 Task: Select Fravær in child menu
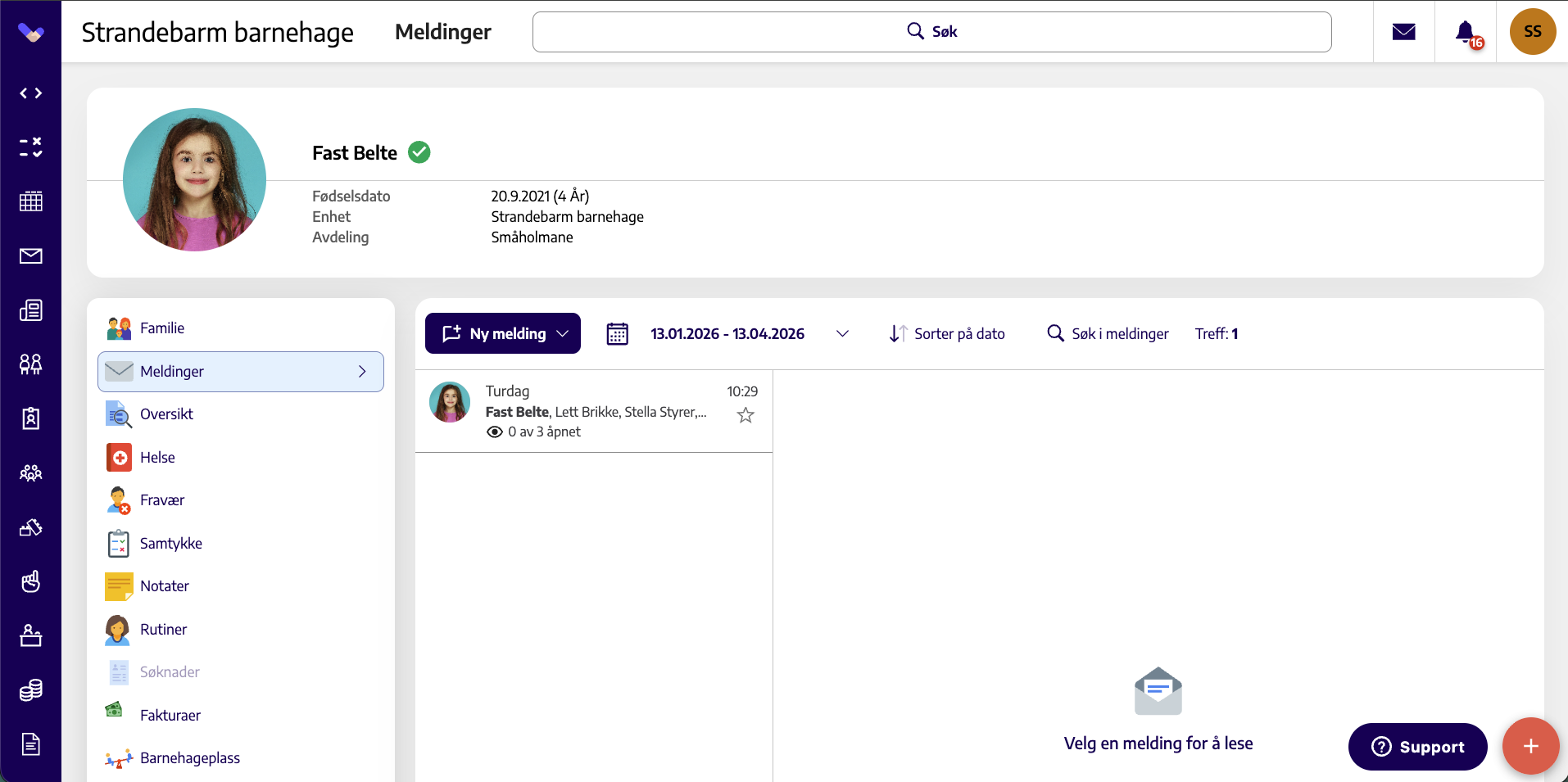(x=162, y=500)
